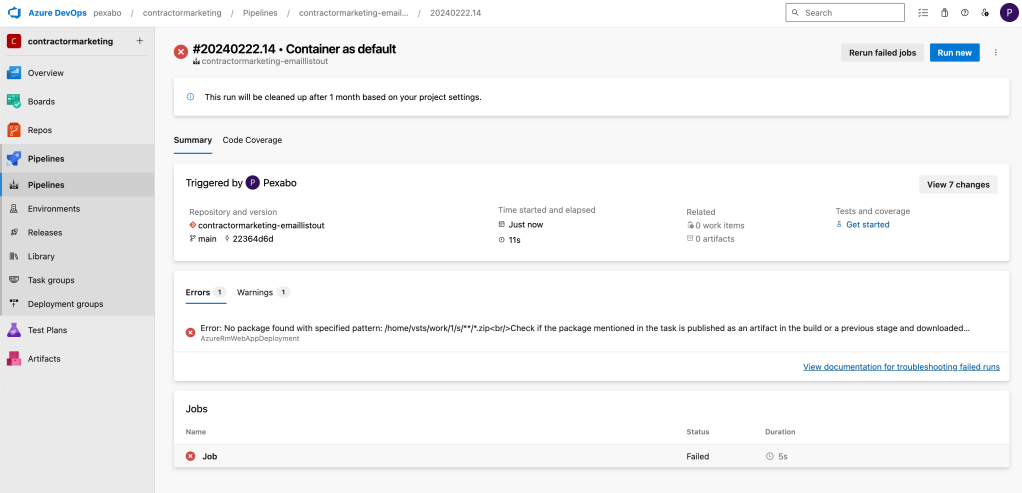This screenshot has height=493, width=1022.
Task: Focus the Search input field
Action: click(845, 12)
